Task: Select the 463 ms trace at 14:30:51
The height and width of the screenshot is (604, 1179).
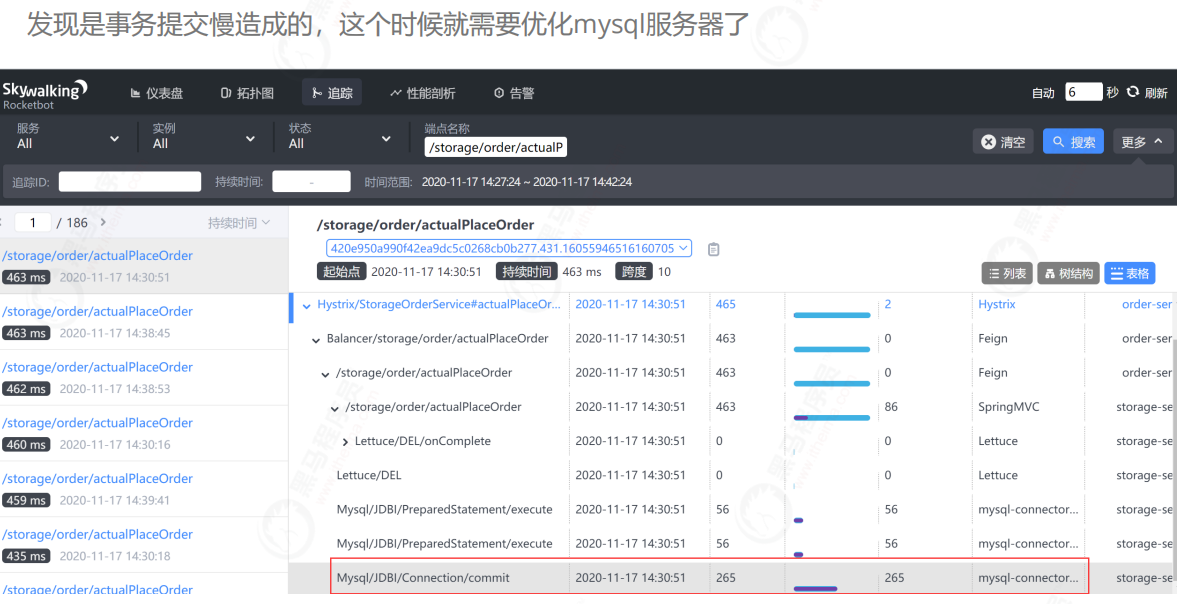Action: pyautogui.click(x=144, y=266)
